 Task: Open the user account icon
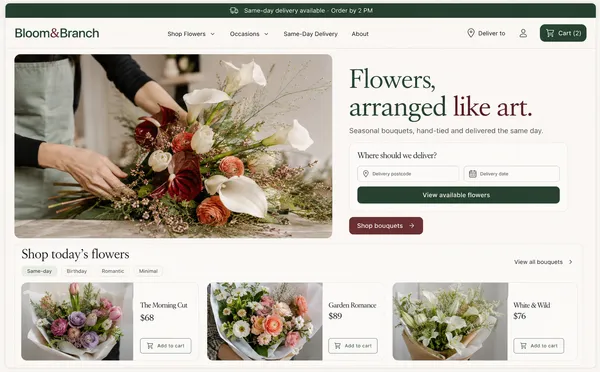523,33
